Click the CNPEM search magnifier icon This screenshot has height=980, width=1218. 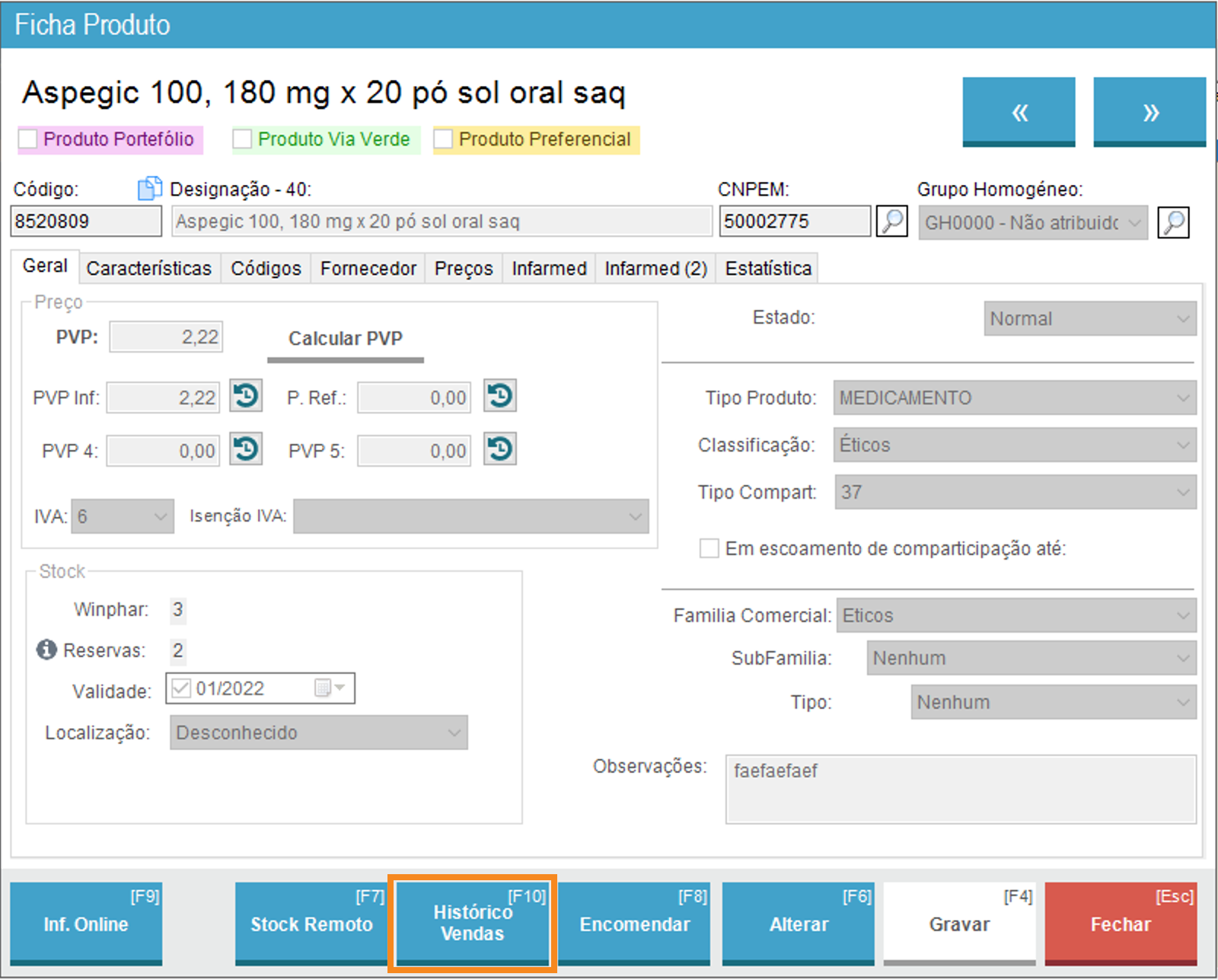(891, 222)
